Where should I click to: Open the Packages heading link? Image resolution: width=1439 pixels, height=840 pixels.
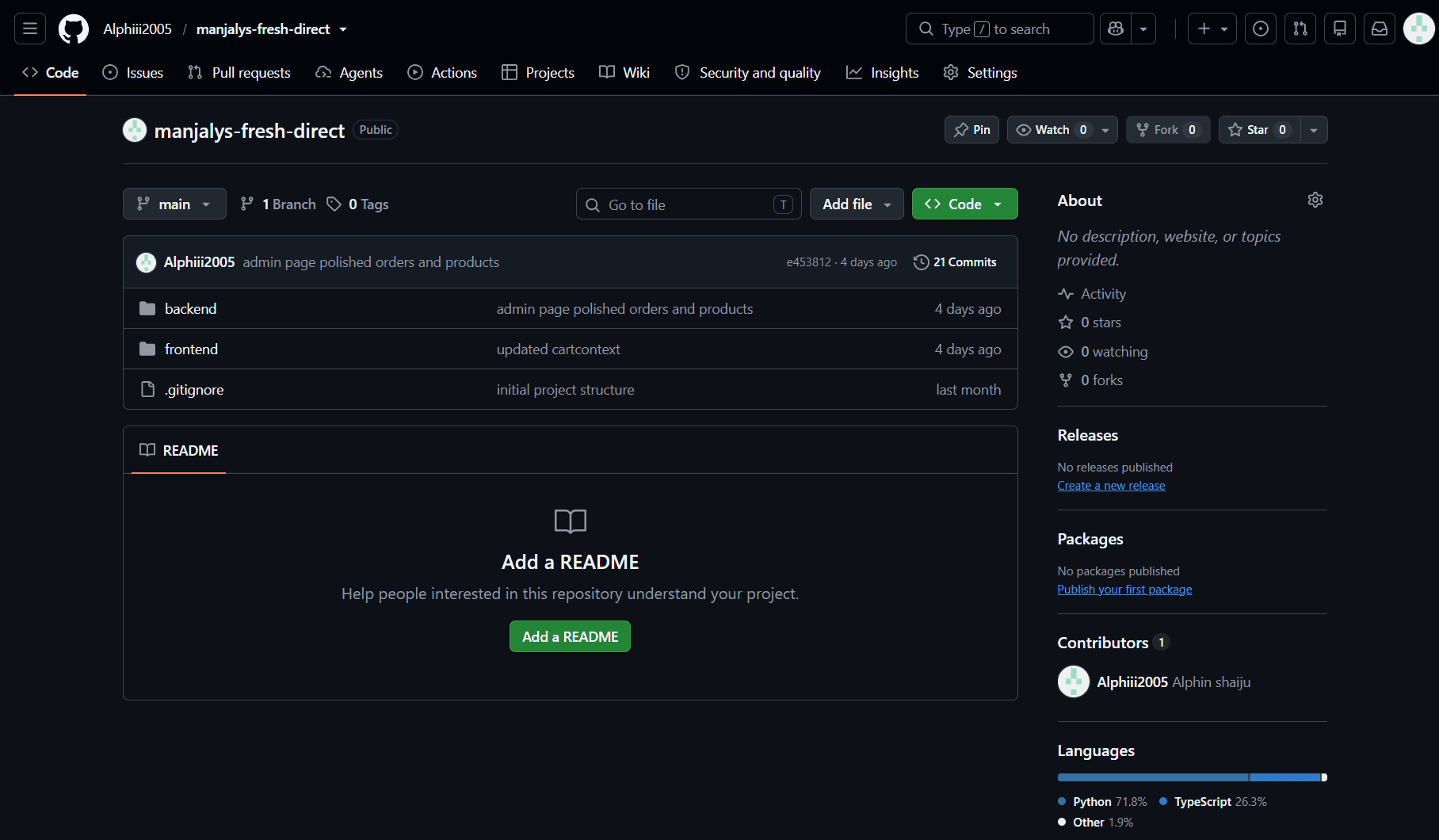coord(1090,539)
